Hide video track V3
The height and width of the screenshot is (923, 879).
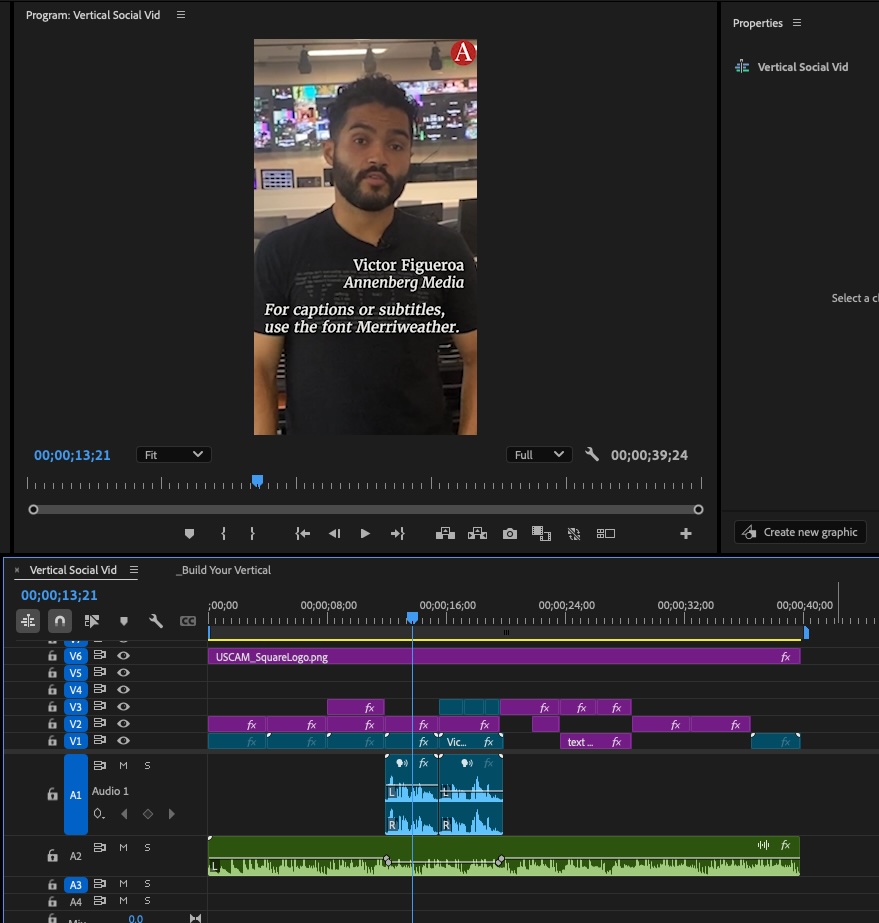click(x=123, y=707)
